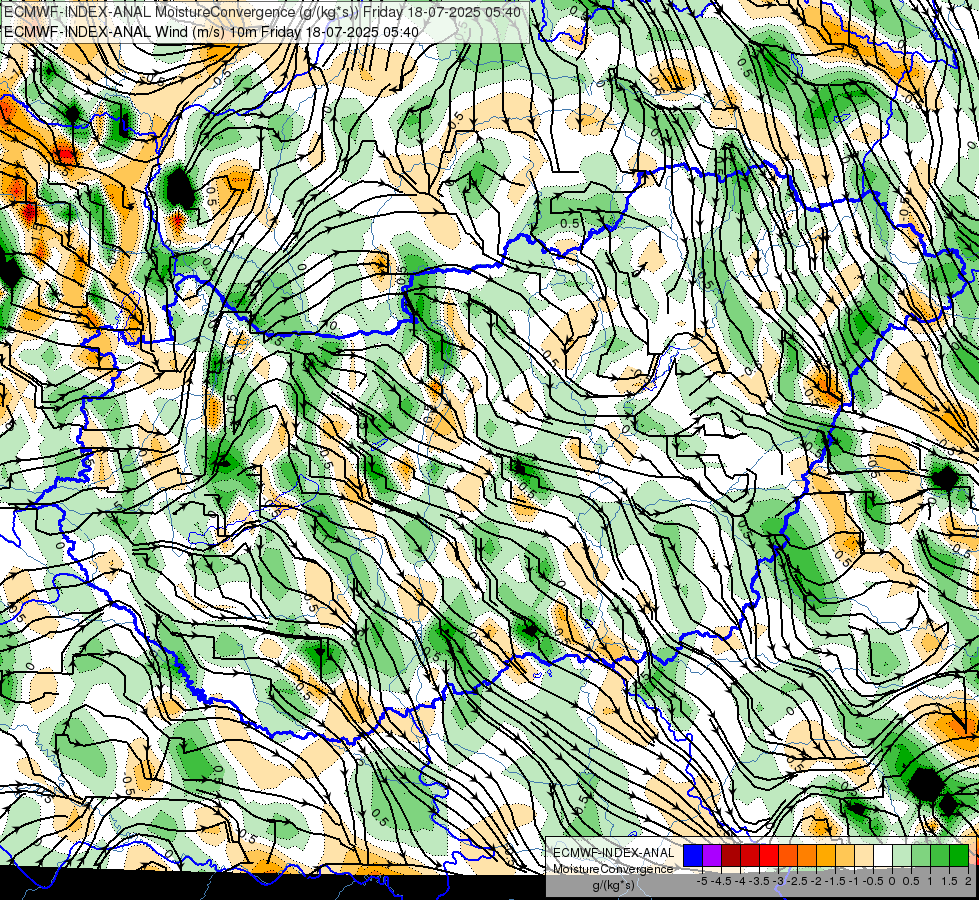
Task: Select the light green swatch from 0.5 to 1
Action: pyautogui.click(x=921, y=856)
